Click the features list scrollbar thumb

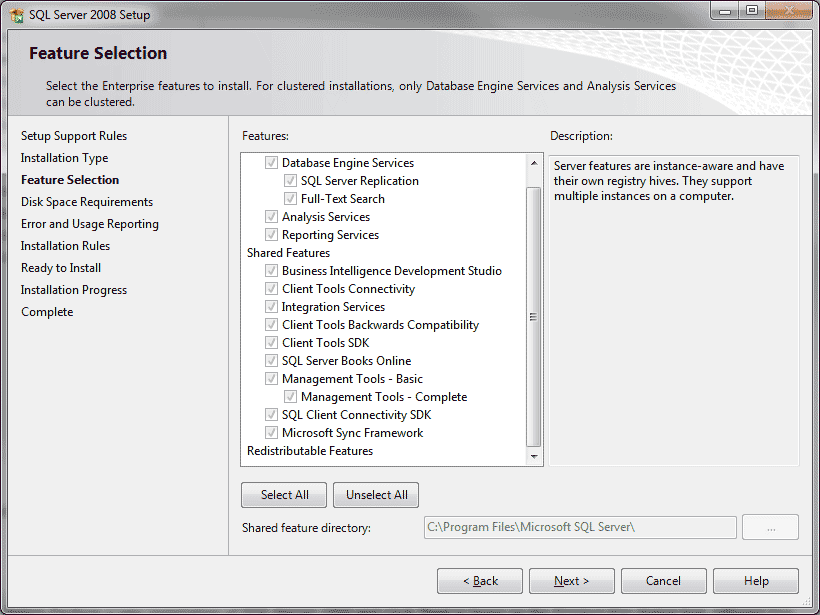533,316
